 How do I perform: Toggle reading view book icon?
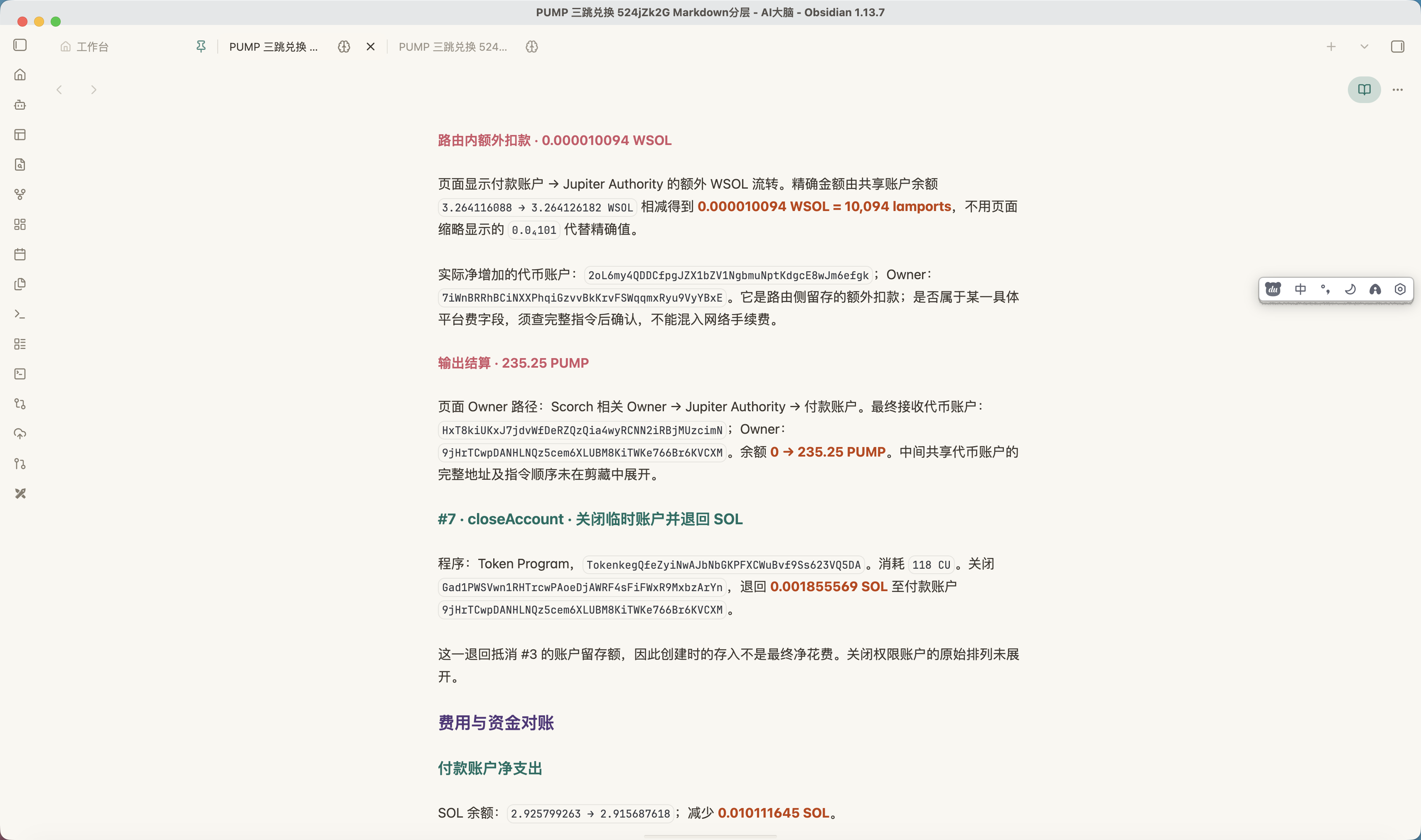click(1364, 89)
